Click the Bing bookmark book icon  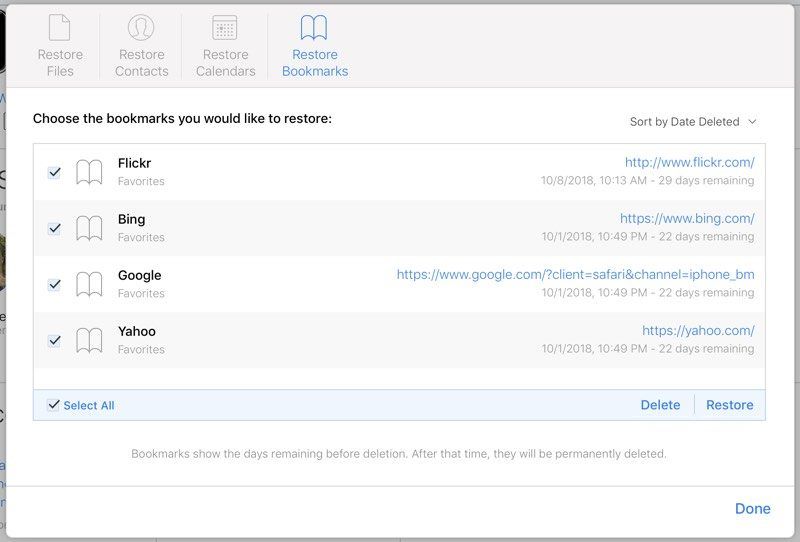click(89, 228)
